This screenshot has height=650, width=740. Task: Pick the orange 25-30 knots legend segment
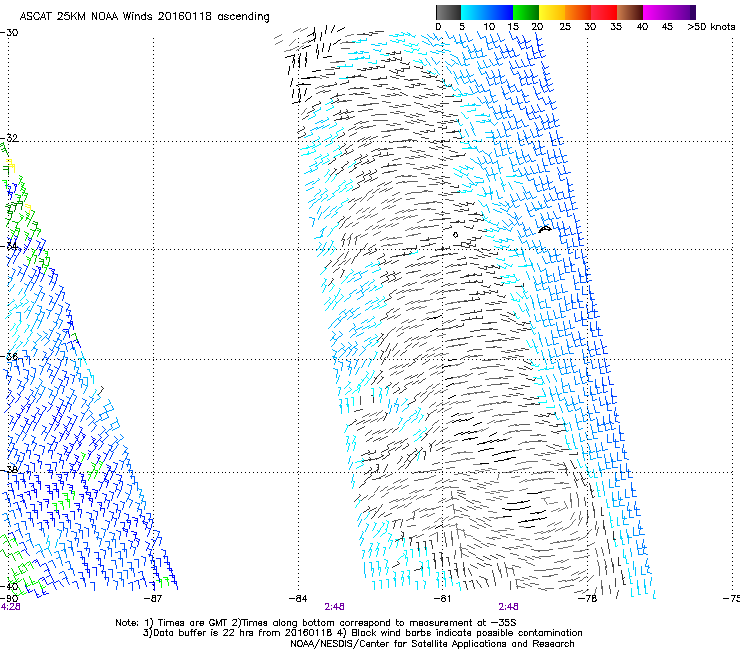click(x=578, y=12)
